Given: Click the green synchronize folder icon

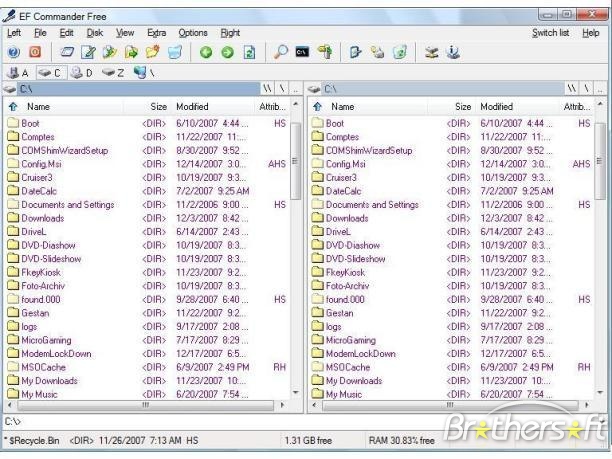Looking at the screenshot, I should (400, 52).
